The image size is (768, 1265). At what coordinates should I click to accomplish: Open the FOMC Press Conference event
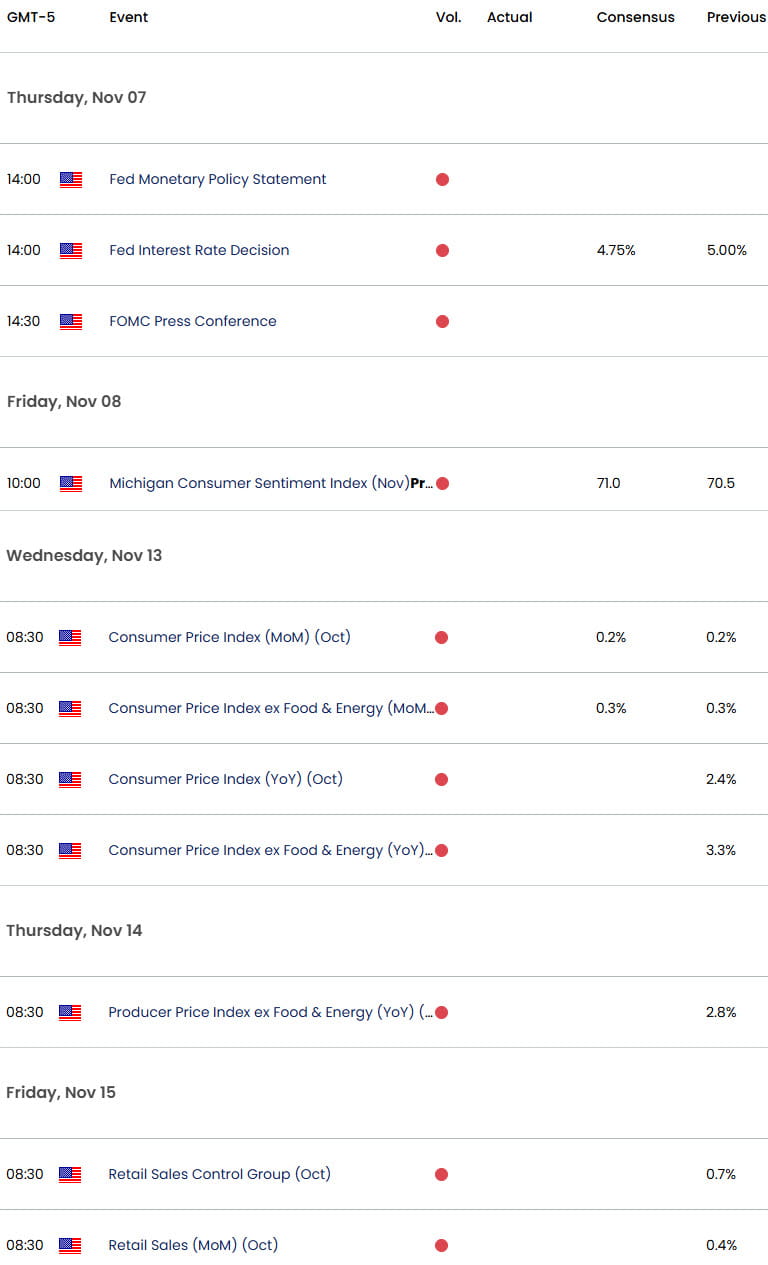(x=193, y=321)
